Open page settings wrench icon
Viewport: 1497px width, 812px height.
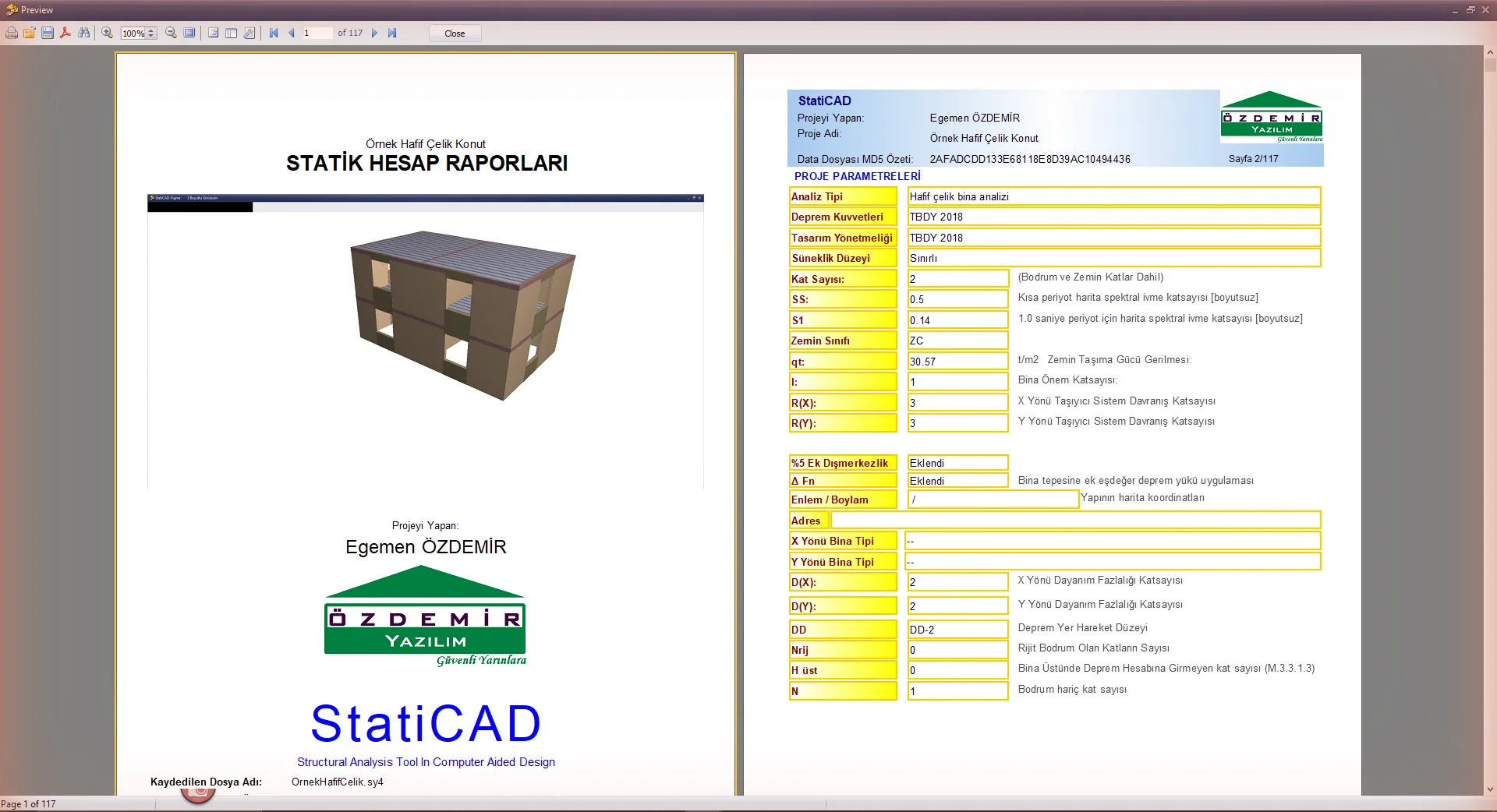point(249,34)
